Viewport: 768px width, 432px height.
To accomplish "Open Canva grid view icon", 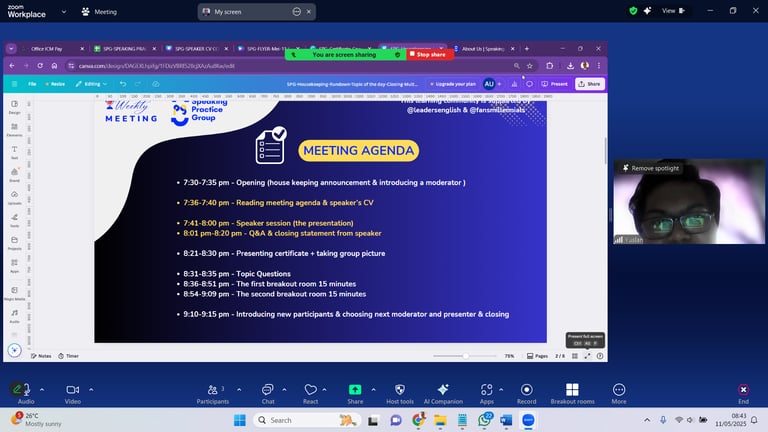I will click(575, 356).
